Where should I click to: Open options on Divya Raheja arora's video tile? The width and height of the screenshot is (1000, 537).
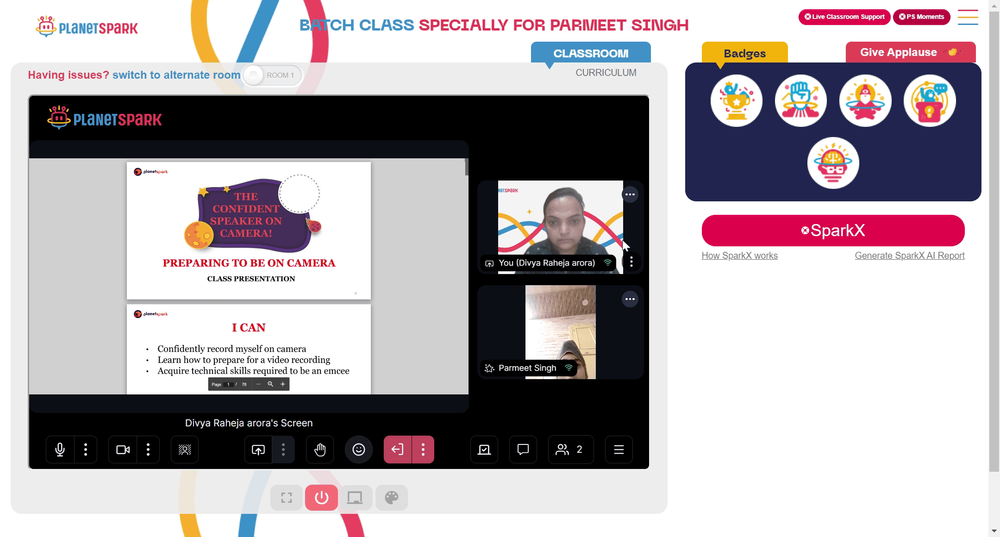[x=630, y=195]
